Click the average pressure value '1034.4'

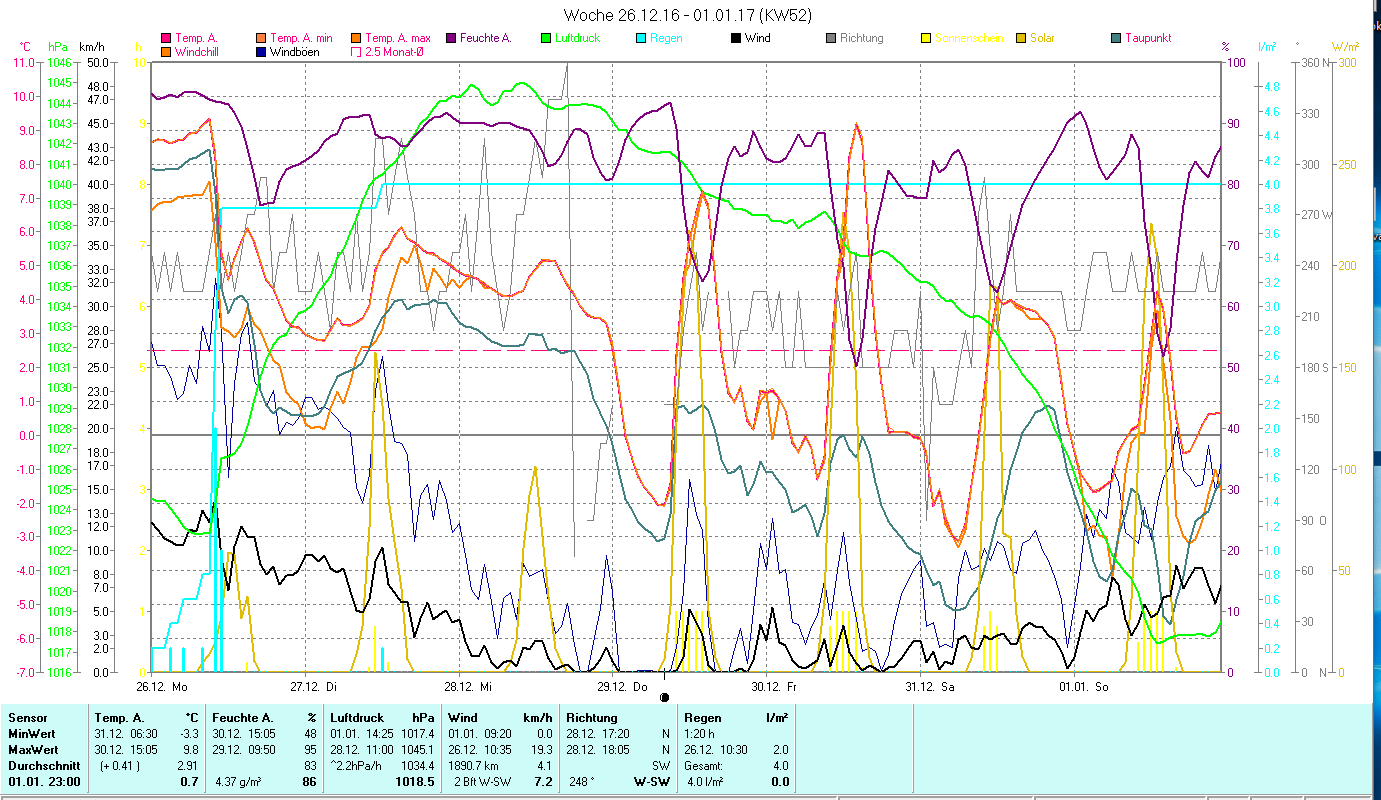(x=418, y=766)
